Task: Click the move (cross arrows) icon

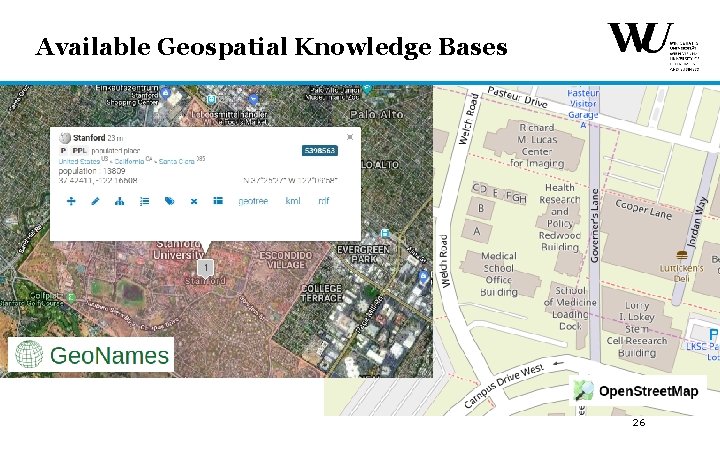Action: point(71,201)
